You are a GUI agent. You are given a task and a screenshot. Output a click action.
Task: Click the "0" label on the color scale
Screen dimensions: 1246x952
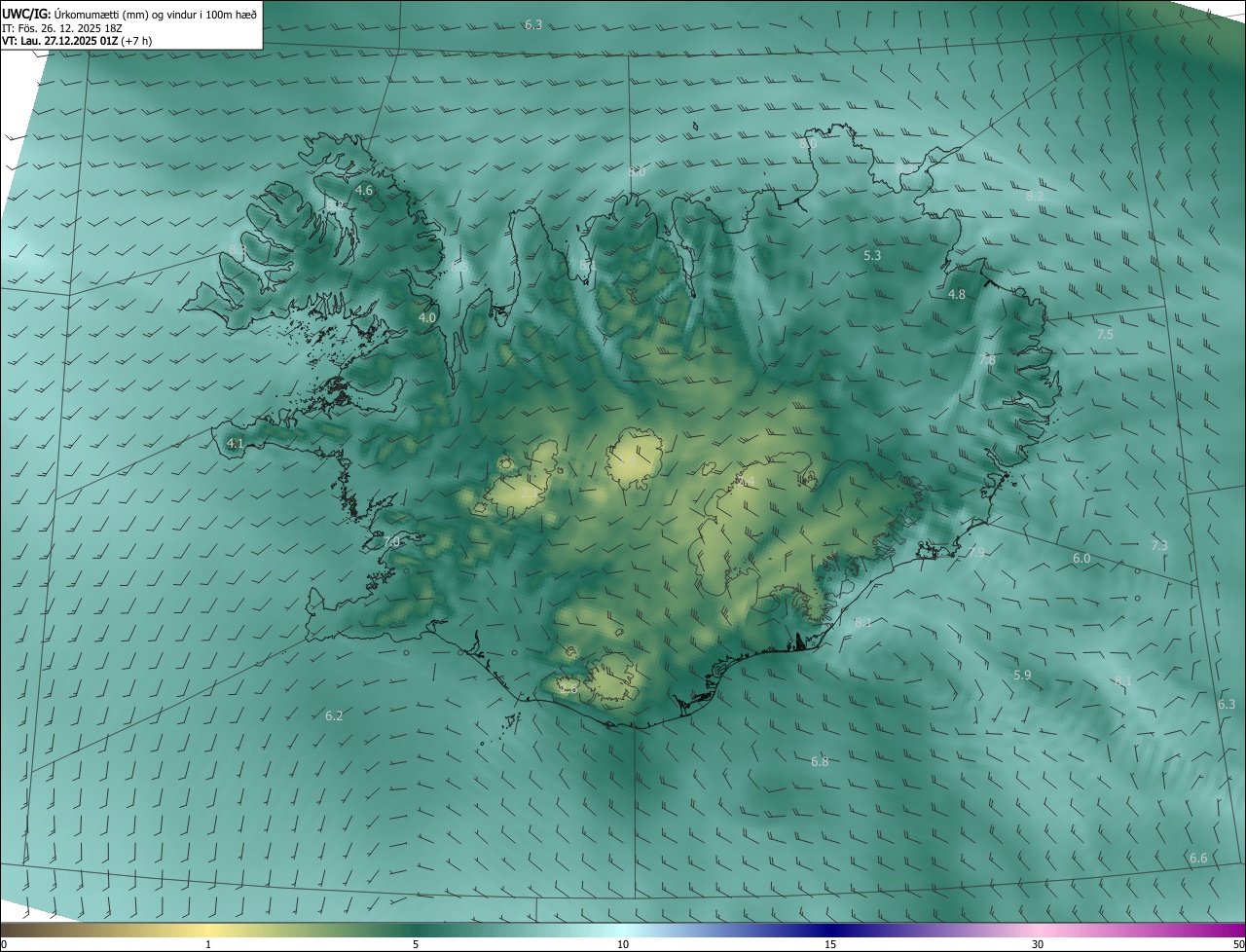tap(4, 944)
